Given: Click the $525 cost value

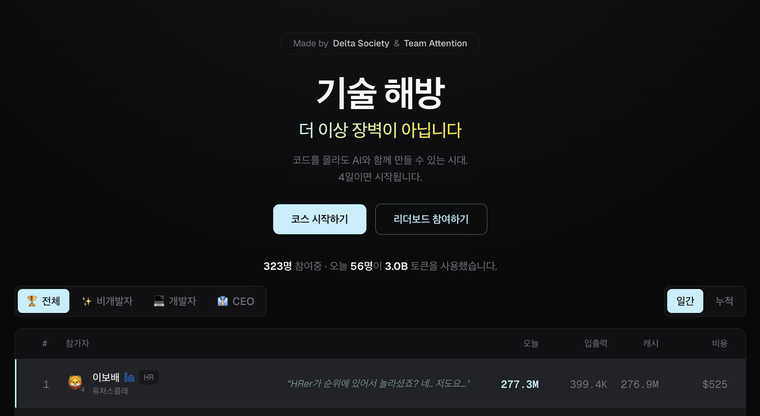Looking at the screenshot, I should pyautogui.click(x=715, y=384).
